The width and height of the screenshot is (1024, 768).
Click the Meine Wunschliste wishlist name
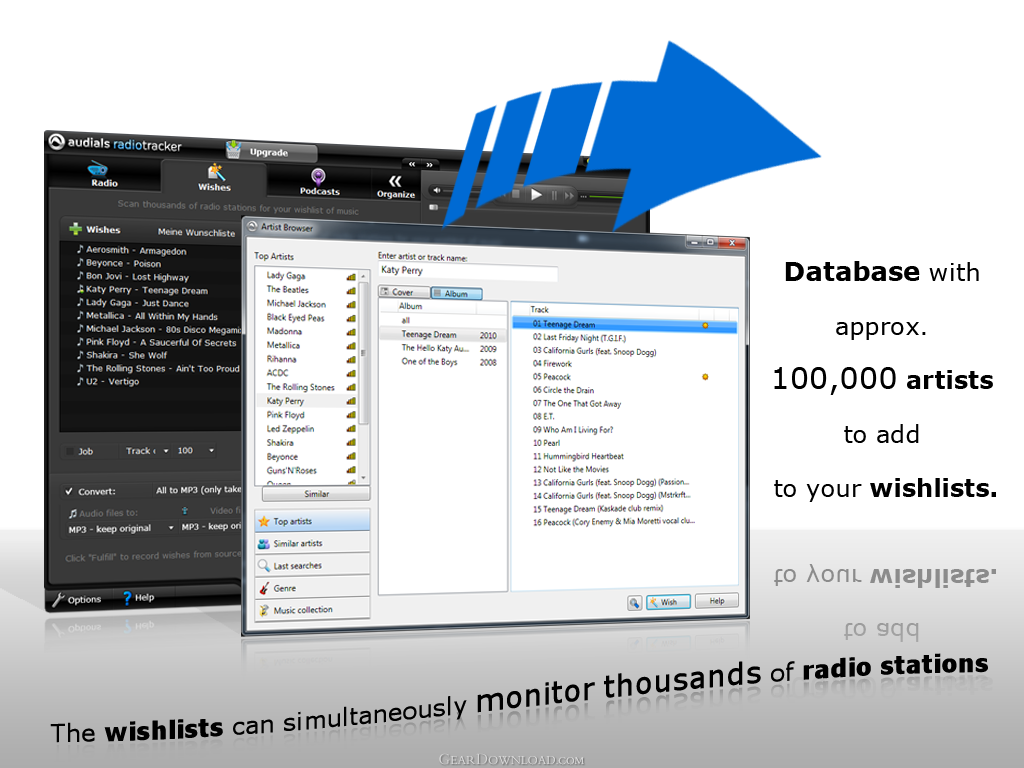(x=196, y=232)
